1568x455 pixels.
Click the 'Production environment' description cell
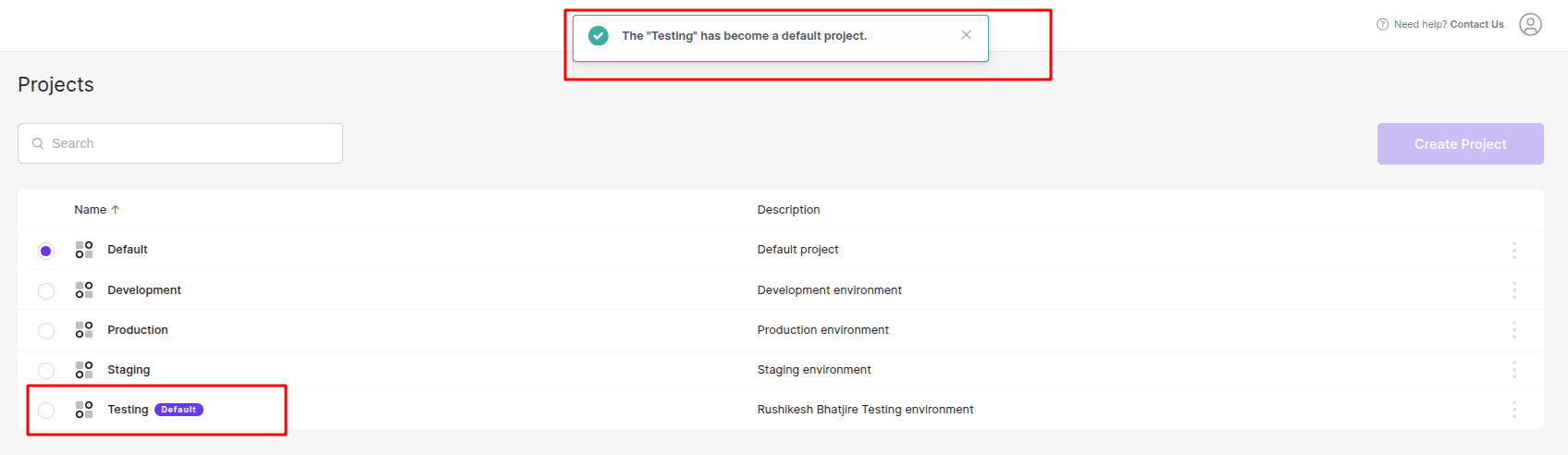(x=822, y=330)
